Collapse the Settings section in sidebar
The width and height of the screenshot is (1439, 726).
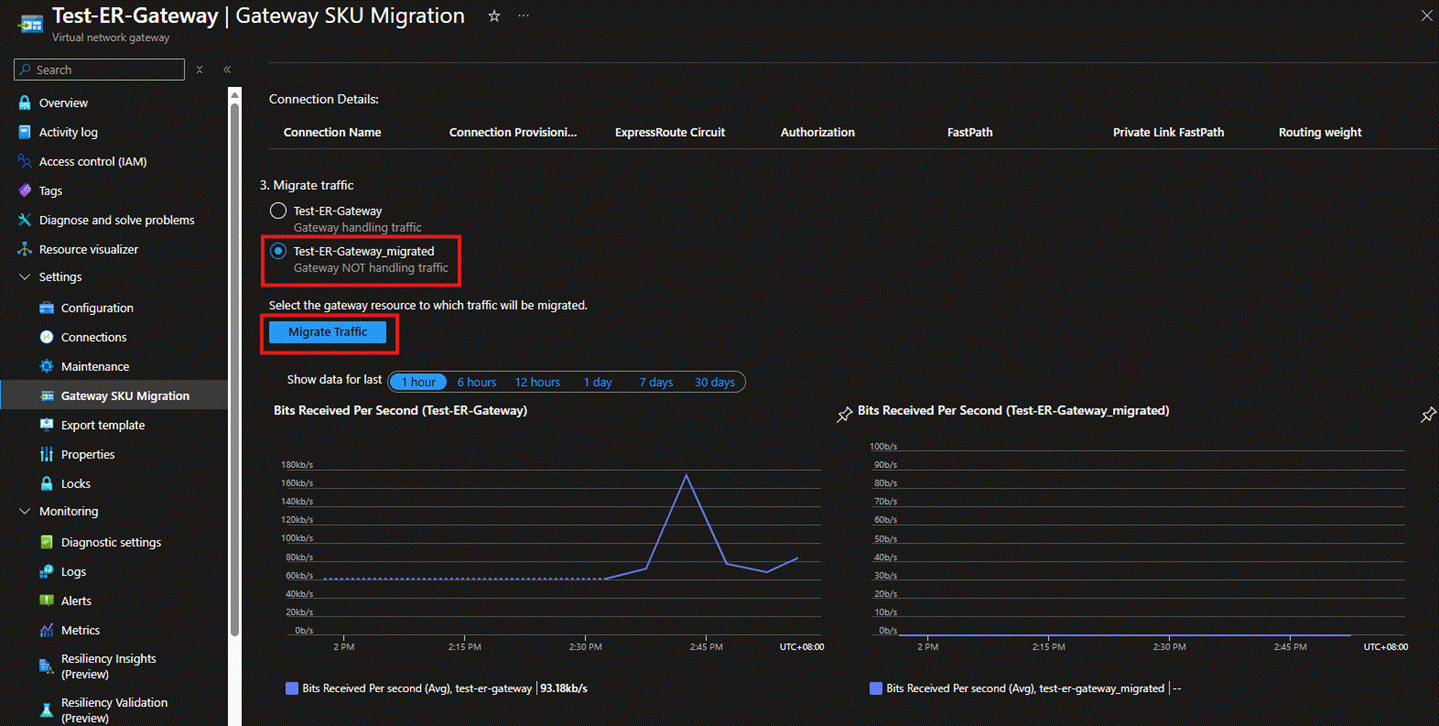(x=25, y=277)
